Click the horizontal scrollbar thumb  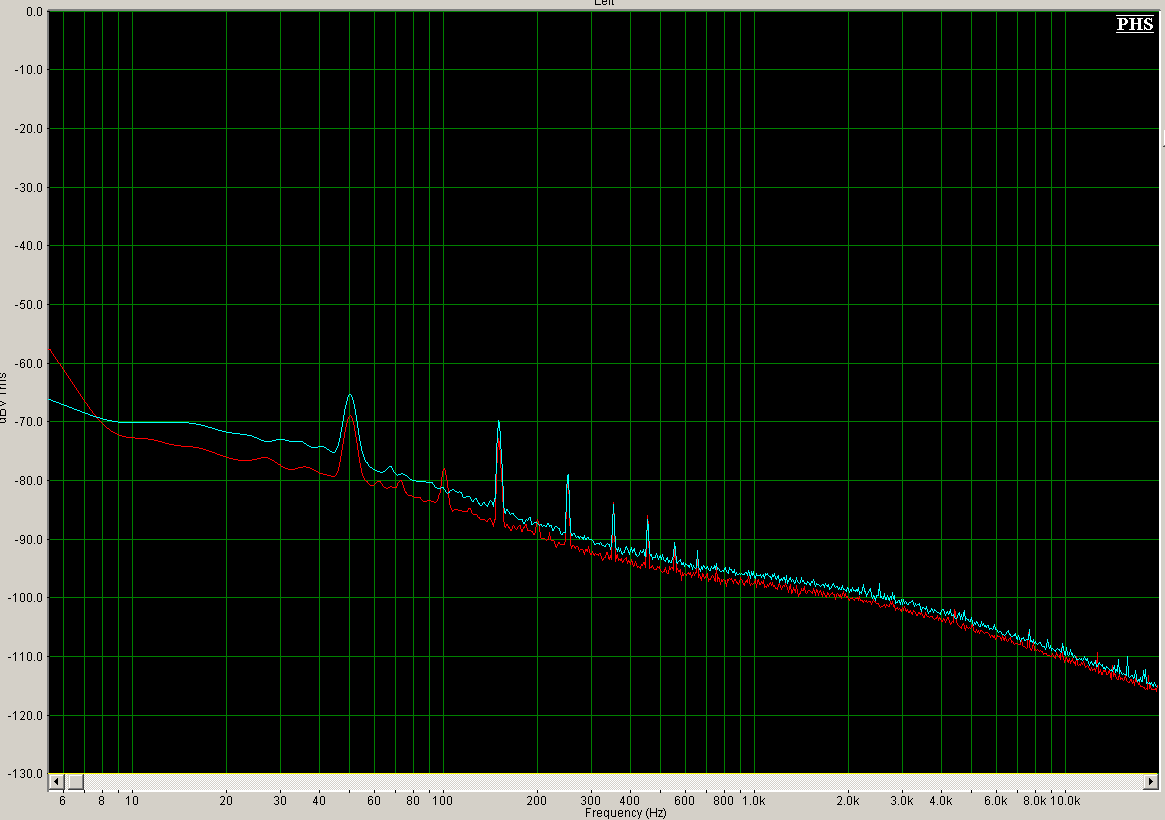click(x=75, y=781)
